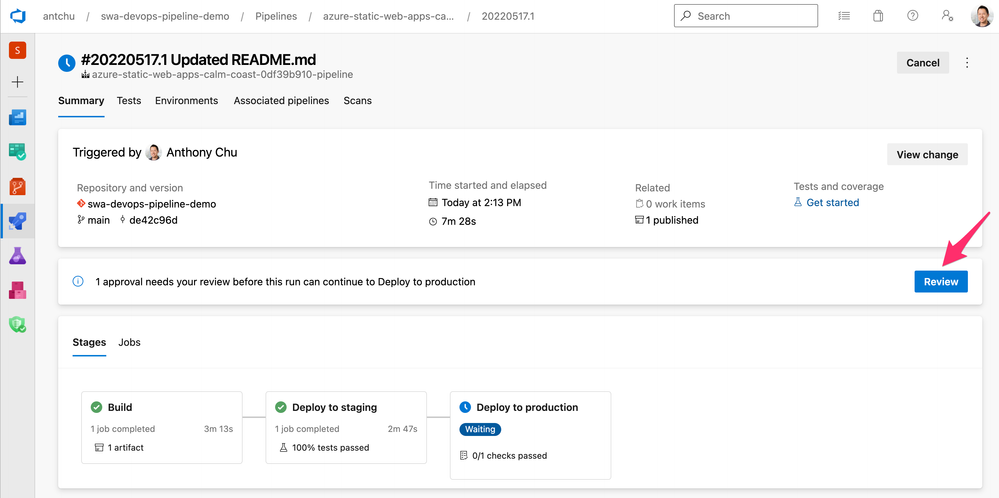Focus the Search input field

(752, 16)
